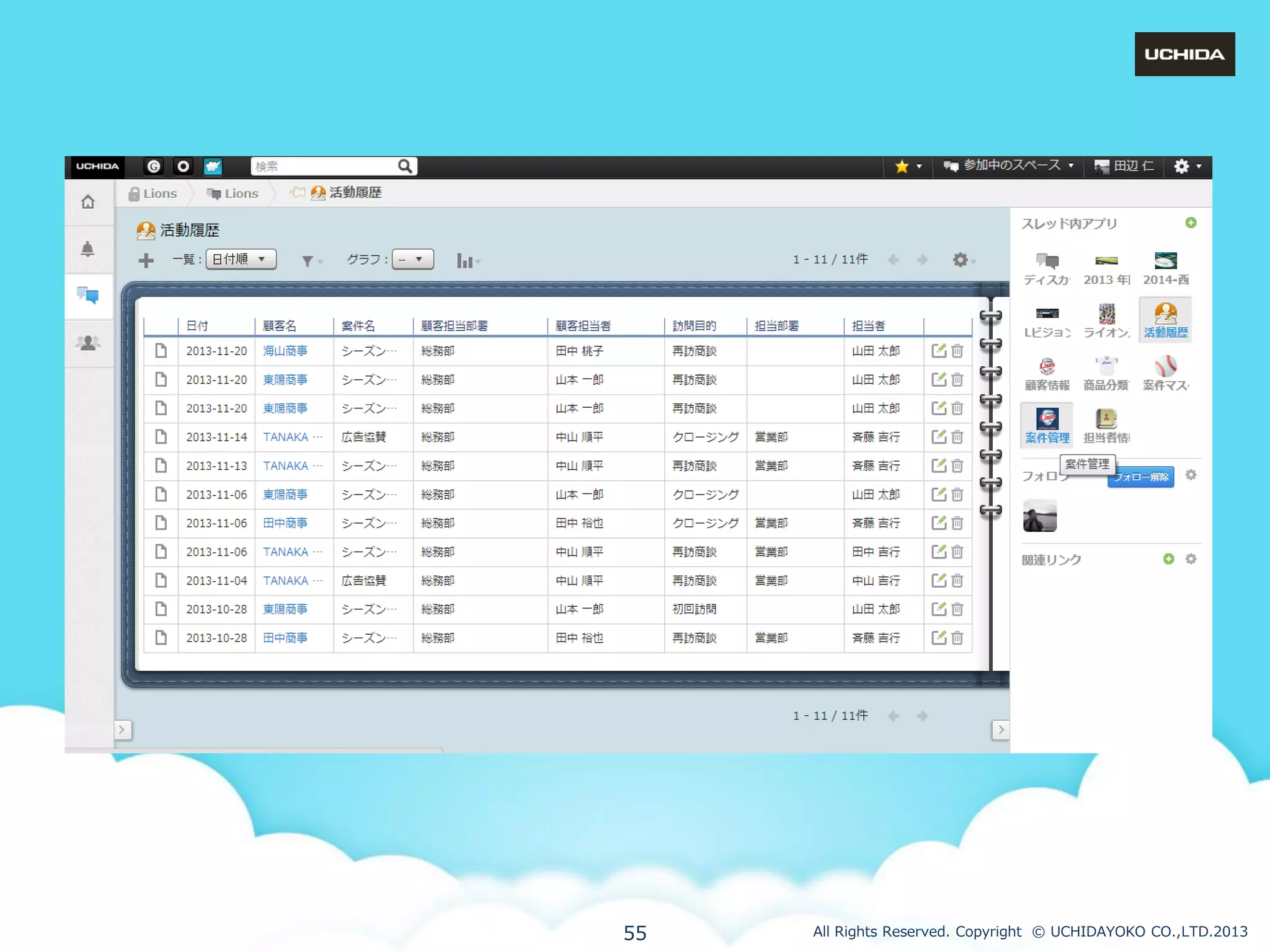1270x952 pixels.
Task: Expand the filter funnel dropdown
Action: [x=310, y=261]
